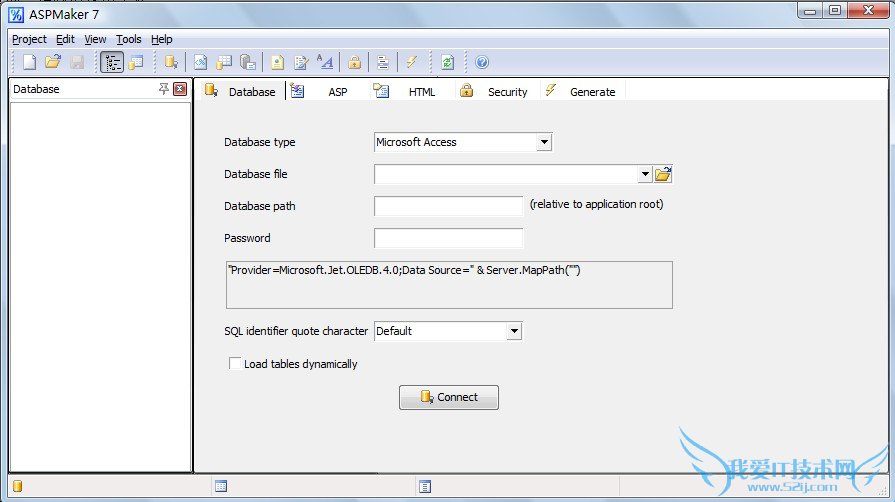Open the View menu

tap(95, 39)
